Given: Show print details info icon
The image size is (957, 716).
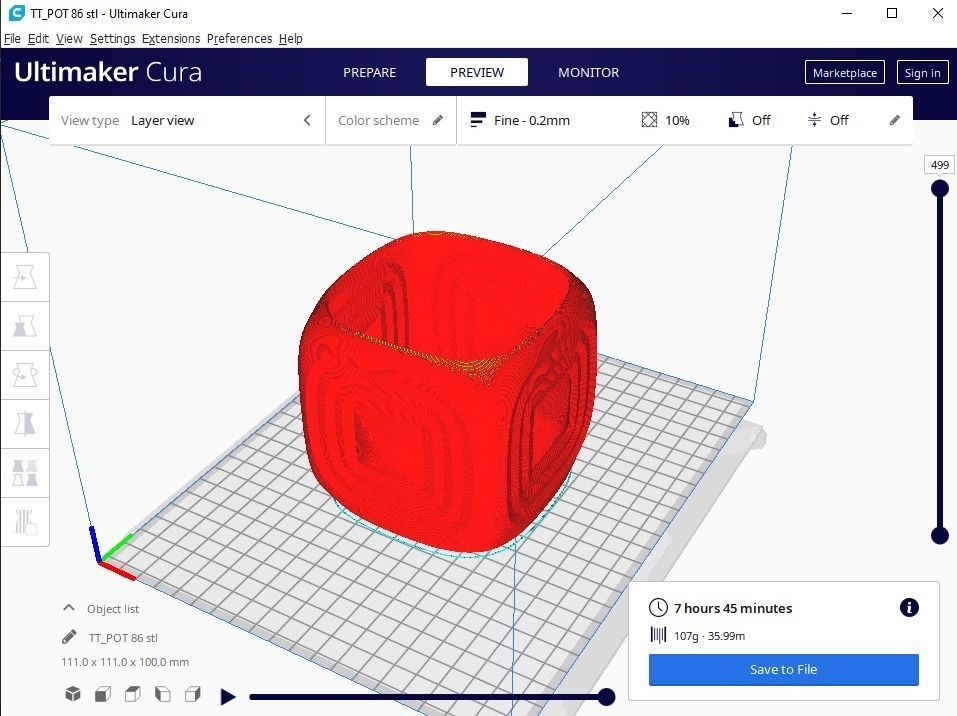Looking at the screenshot, I should [909, 607].
